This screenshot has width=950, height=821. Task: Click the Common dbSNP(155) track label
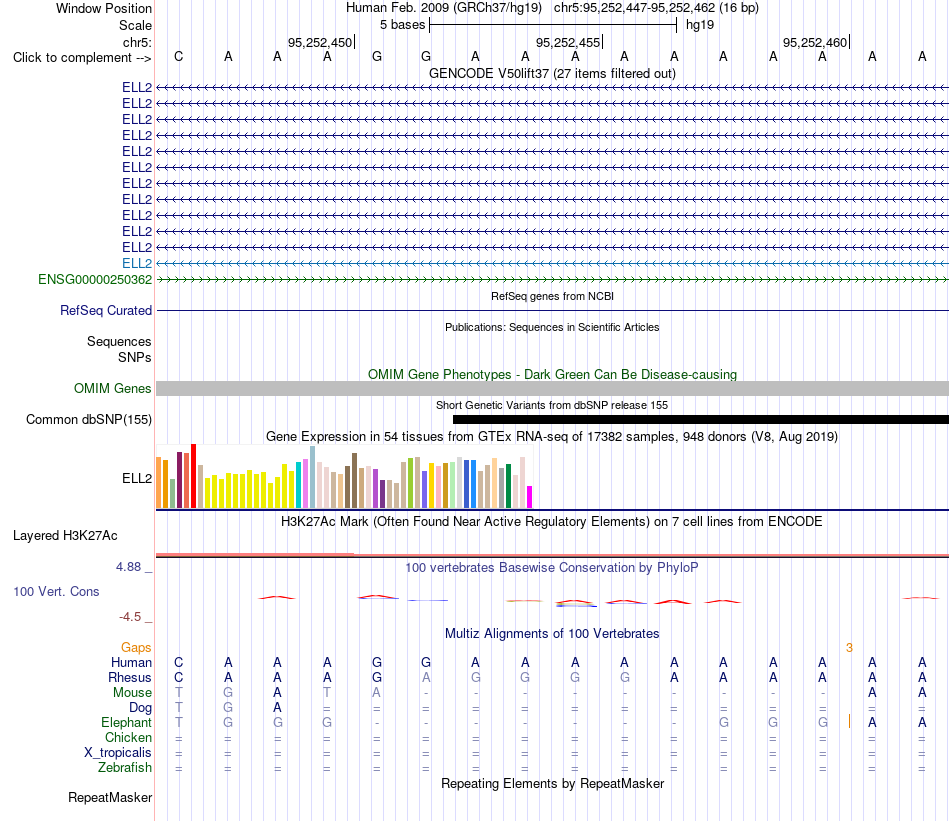pyautogui.click(x=89, y=419)
